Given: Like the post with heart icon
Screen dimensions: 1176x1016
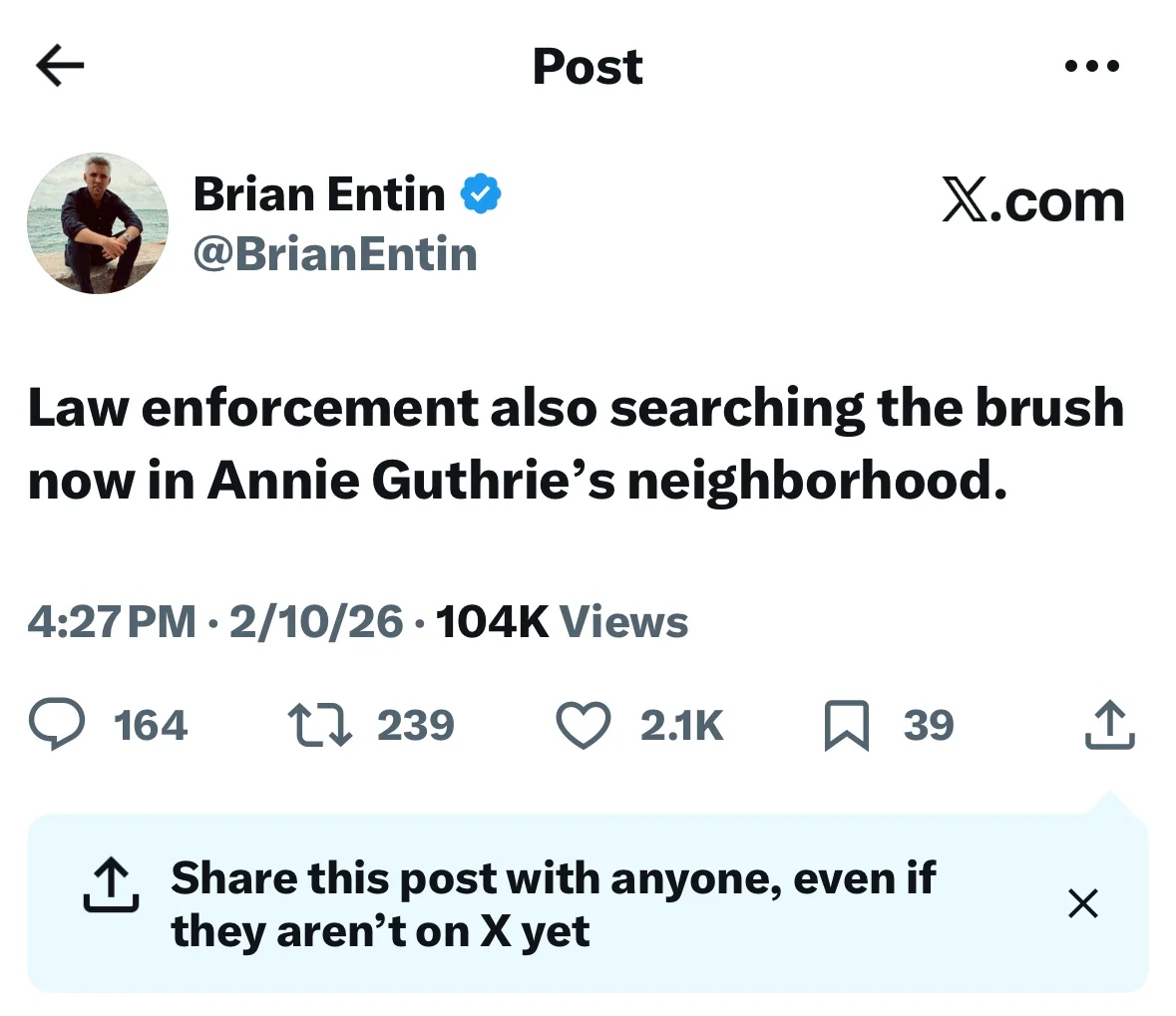Looking at the screenshot, I should click(x=583, y=725).
